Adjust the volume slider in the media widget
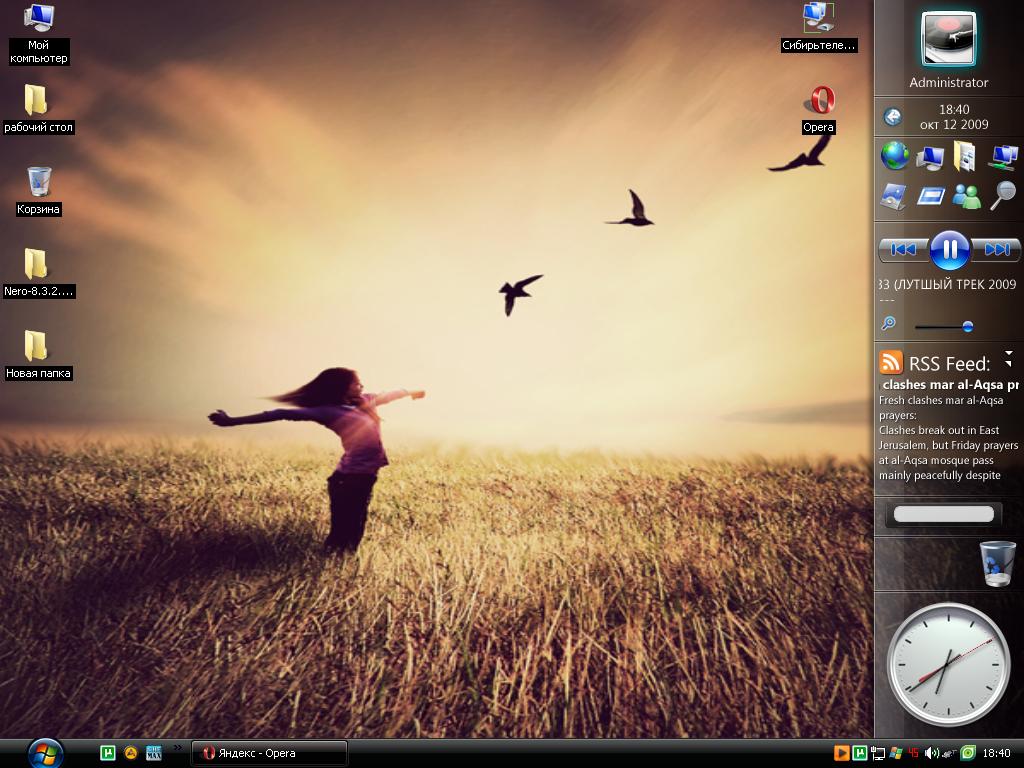 [x=968, y=325]
